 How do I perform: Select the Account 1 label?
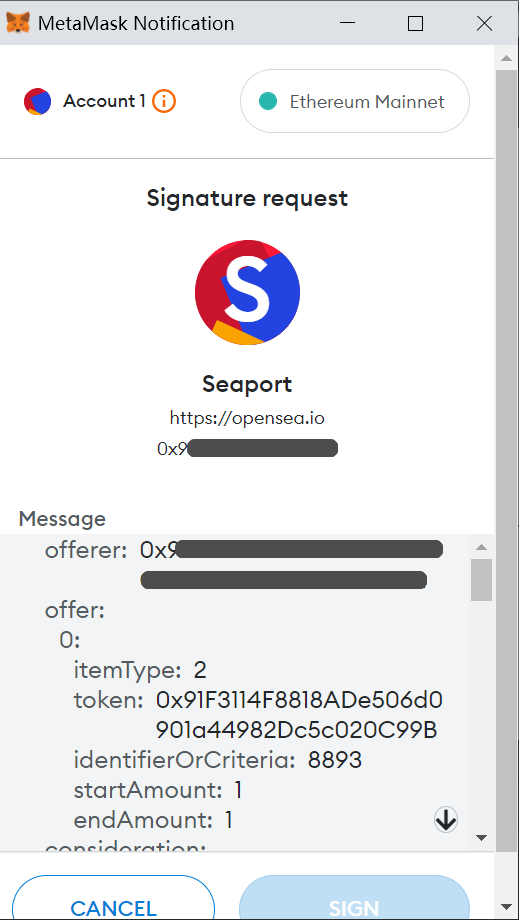click(104, 102)
